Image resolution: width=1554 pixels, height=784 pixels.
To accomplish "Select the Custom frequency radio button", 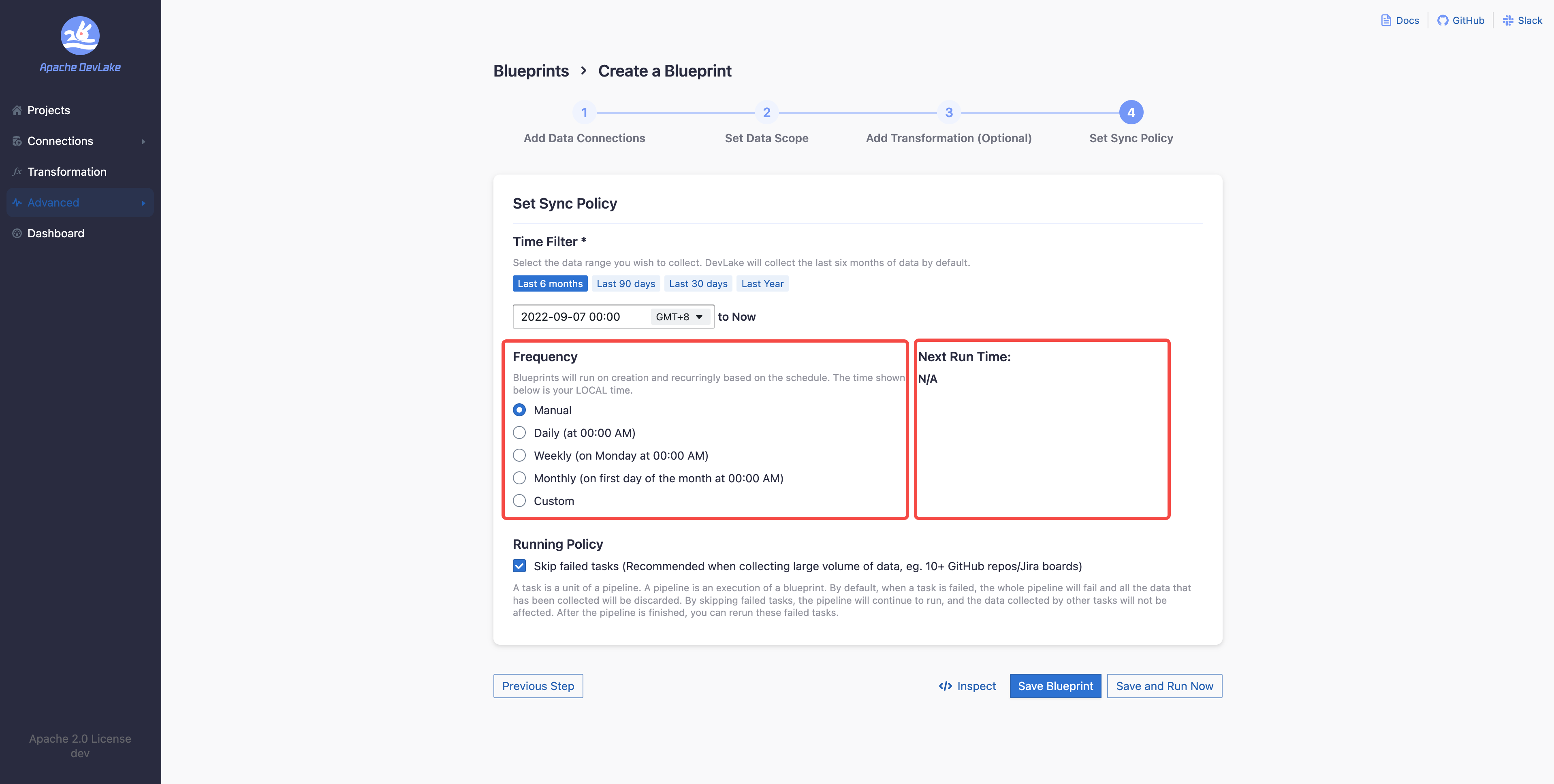I will click(x=519, y=501).
